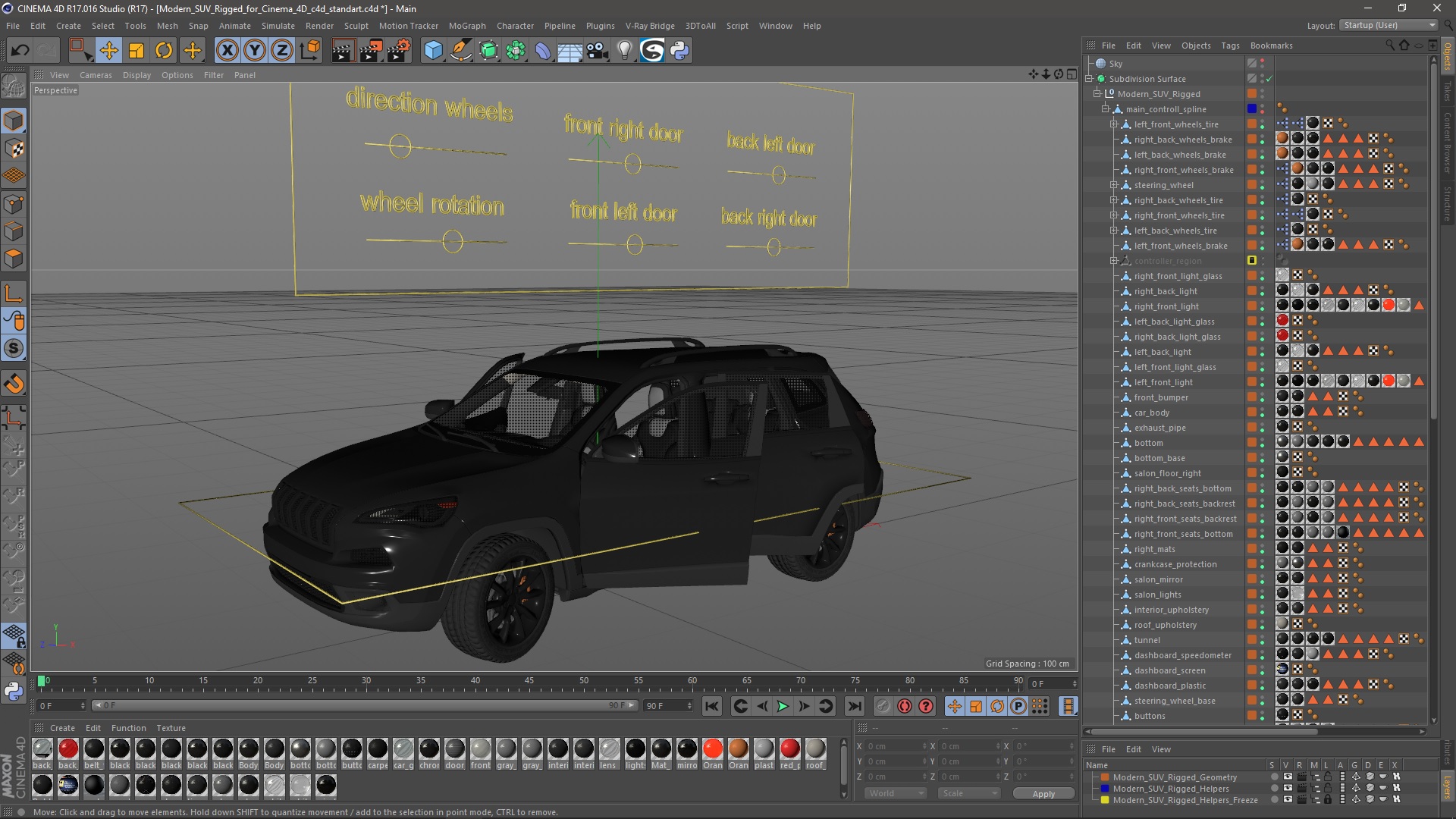
Task: Select the Rotate tool
Action: [164, 51]
